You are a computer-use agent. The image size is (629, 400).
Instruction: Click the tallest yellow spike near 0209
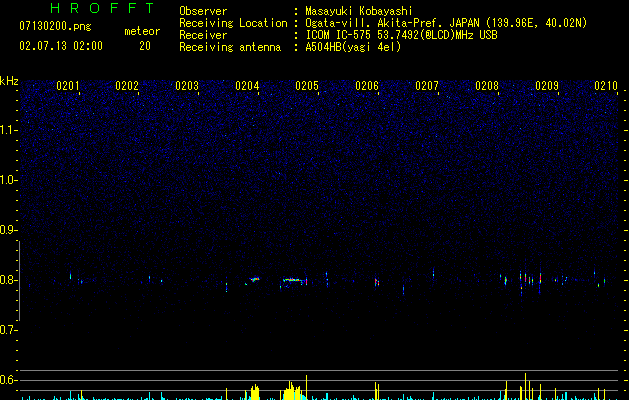coord(526,386)
